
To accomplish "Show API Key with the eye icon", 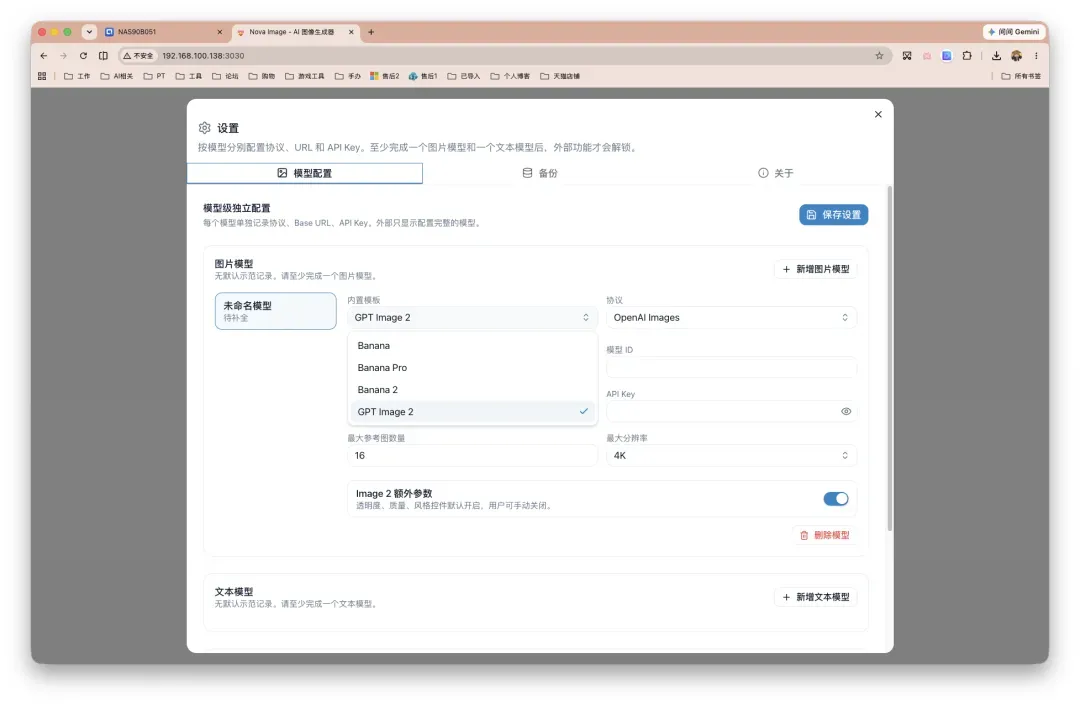I will click(x=846, y=412).
